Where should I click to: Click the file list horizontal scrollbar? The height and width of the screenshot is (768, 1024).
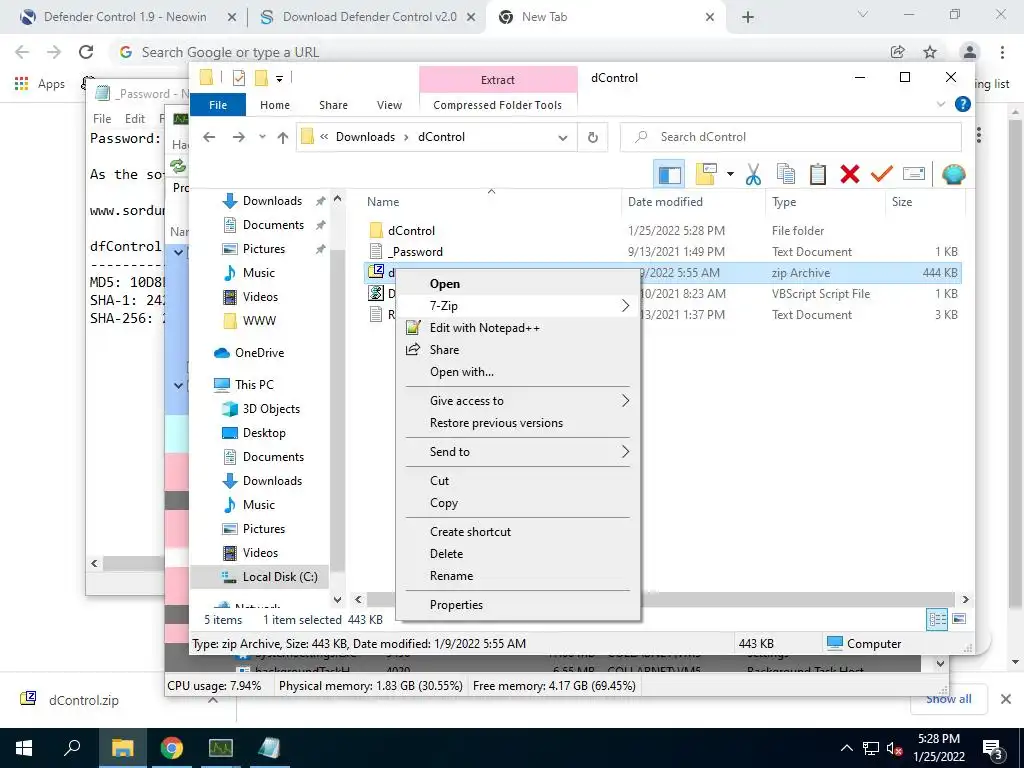click(661, 600)
